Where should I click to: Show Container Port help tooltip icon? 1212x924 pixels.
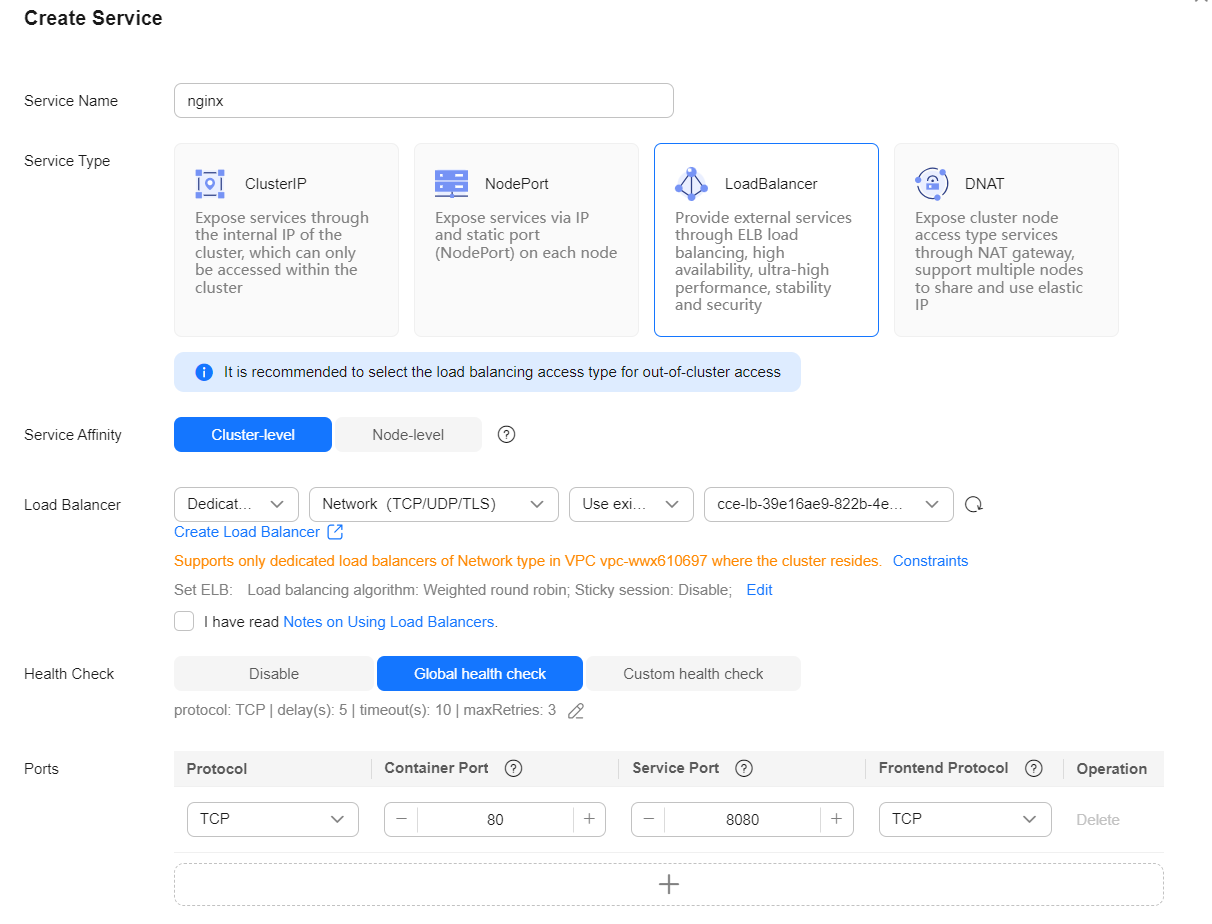click(514, 768)
